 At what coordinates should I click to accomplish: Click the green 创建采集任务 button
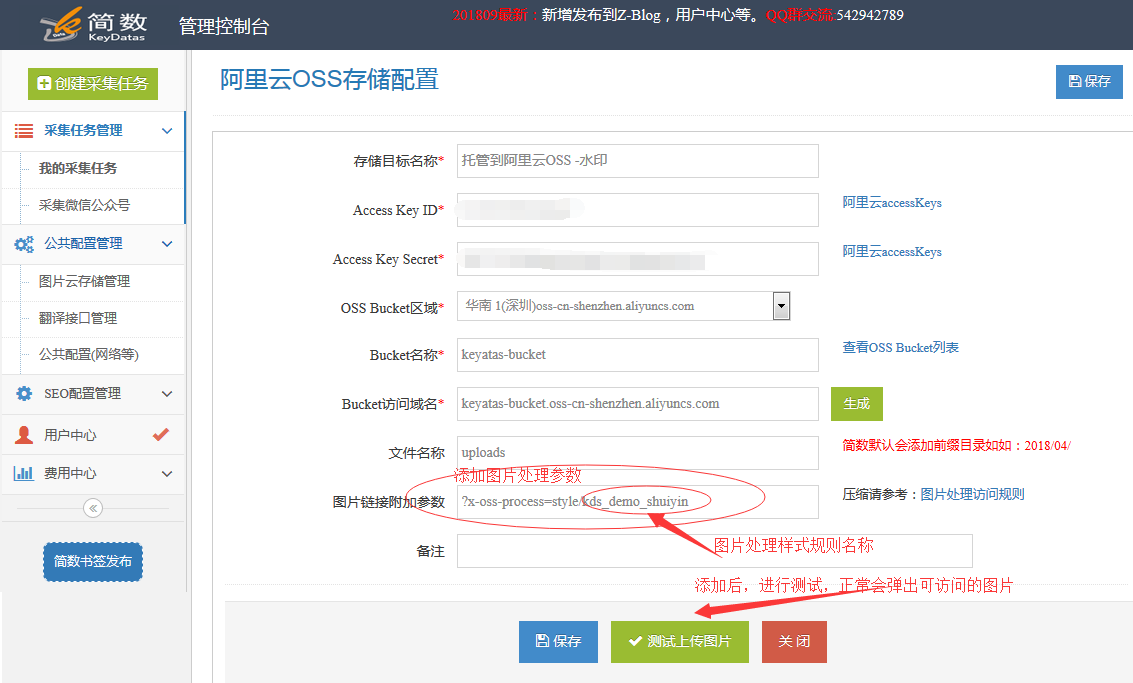tap(93, 84)
